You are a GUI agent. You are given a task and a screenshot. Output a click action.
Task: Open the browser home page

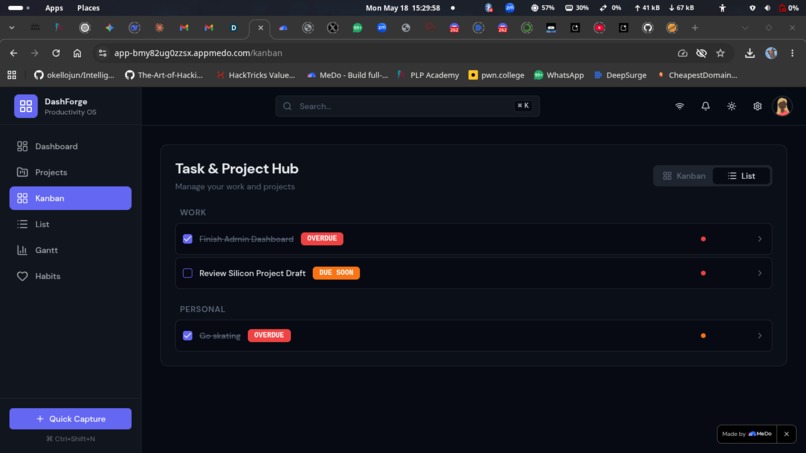(77, 53)
